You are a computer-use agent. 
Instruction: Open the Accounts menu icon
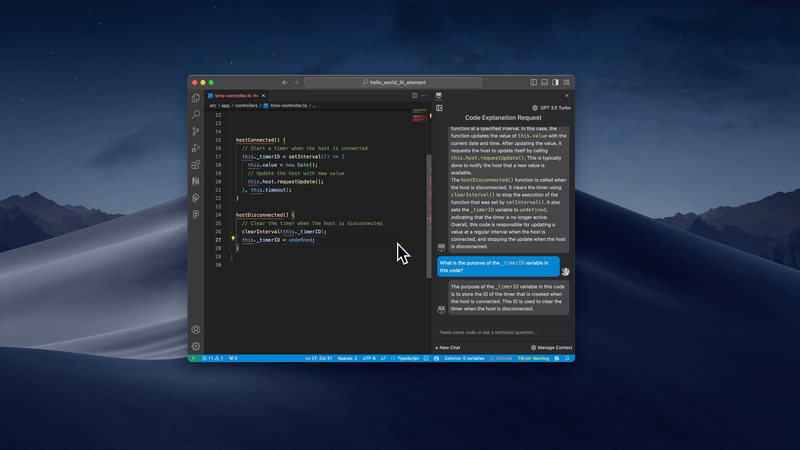coord(196,330)
